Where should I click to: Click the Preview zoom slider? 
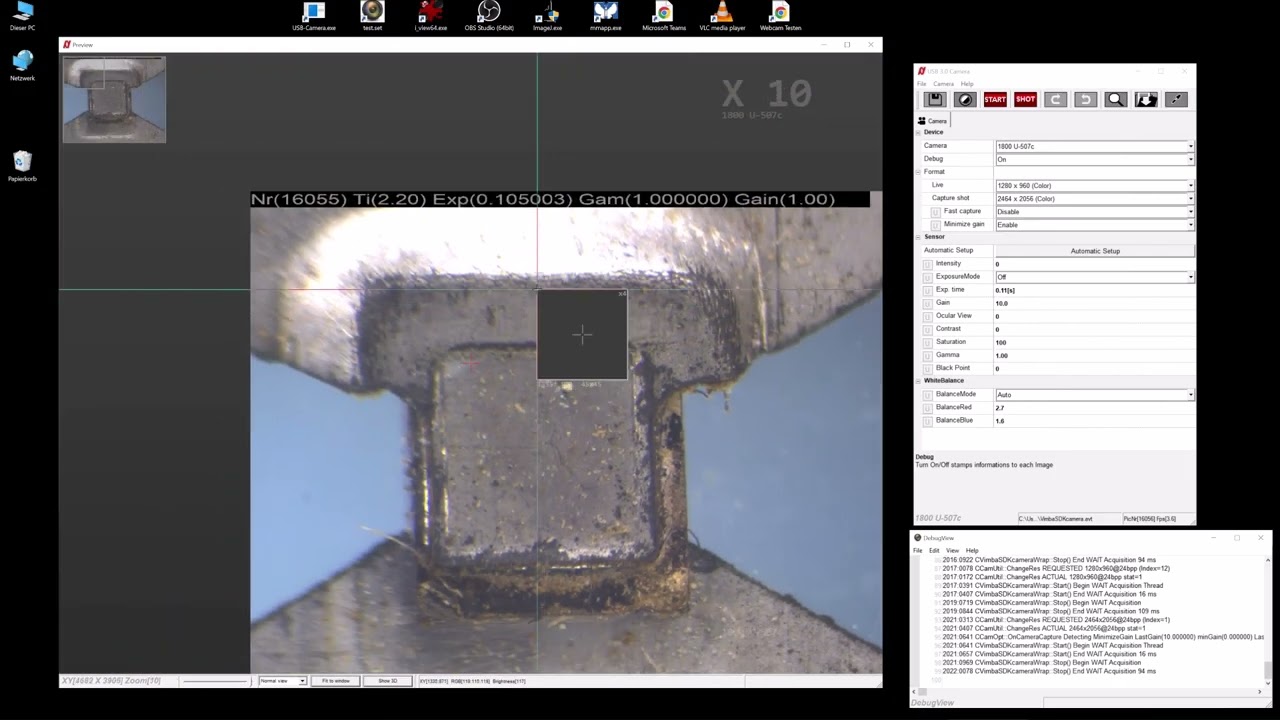(215, 681)
